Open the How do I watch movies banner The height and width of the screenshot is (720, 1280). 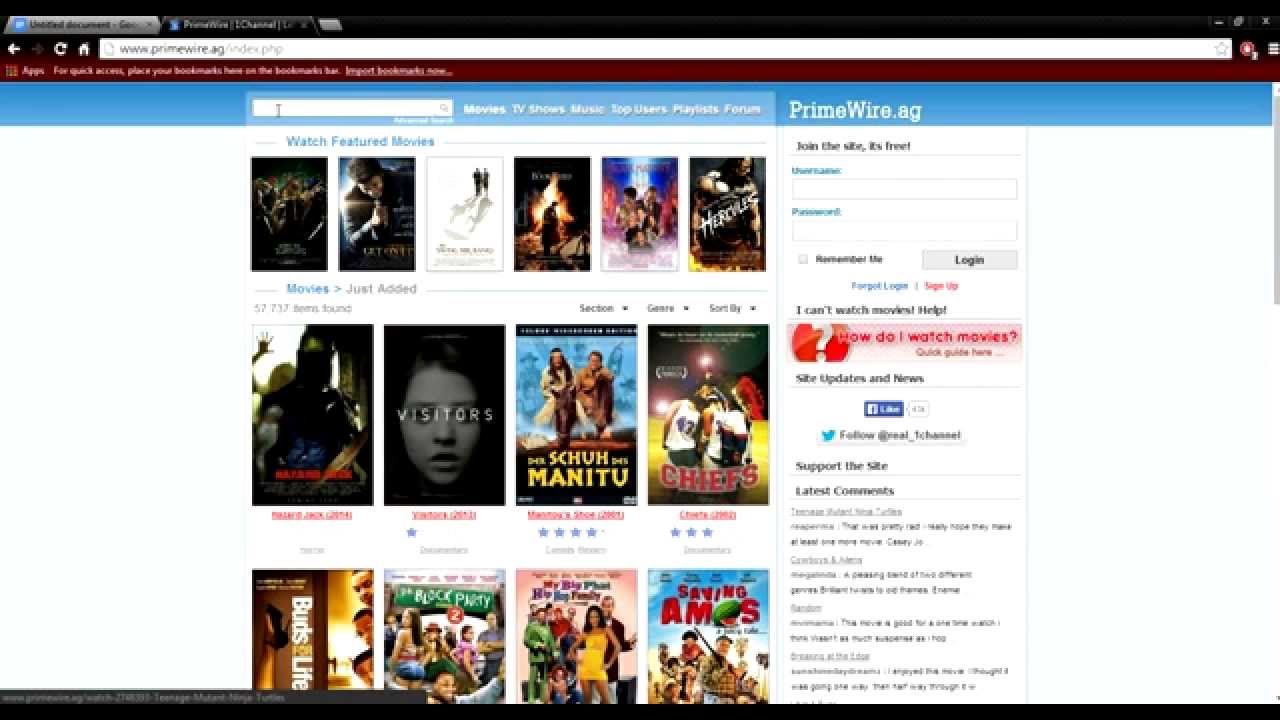click(905, 343)
